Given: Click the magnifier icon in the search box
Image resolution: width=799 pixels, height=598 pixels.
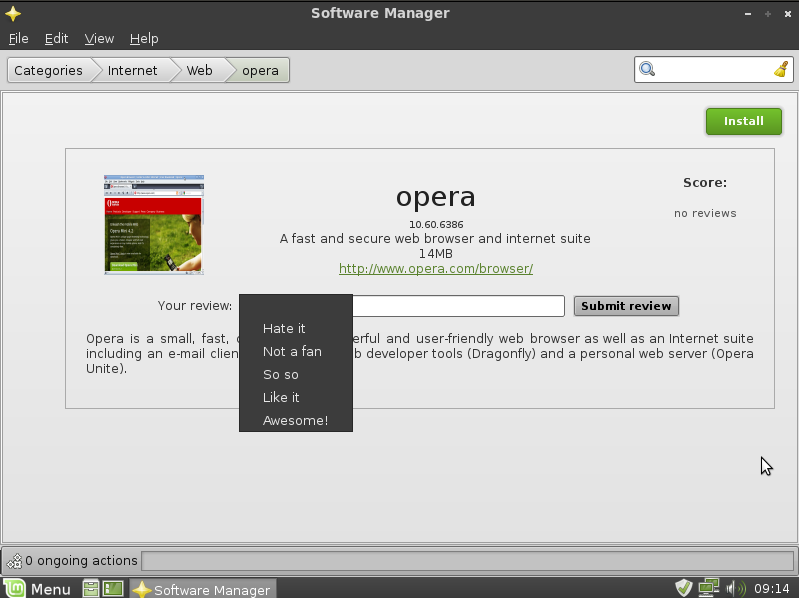Looking at the screenshot, I should (647, 69).
